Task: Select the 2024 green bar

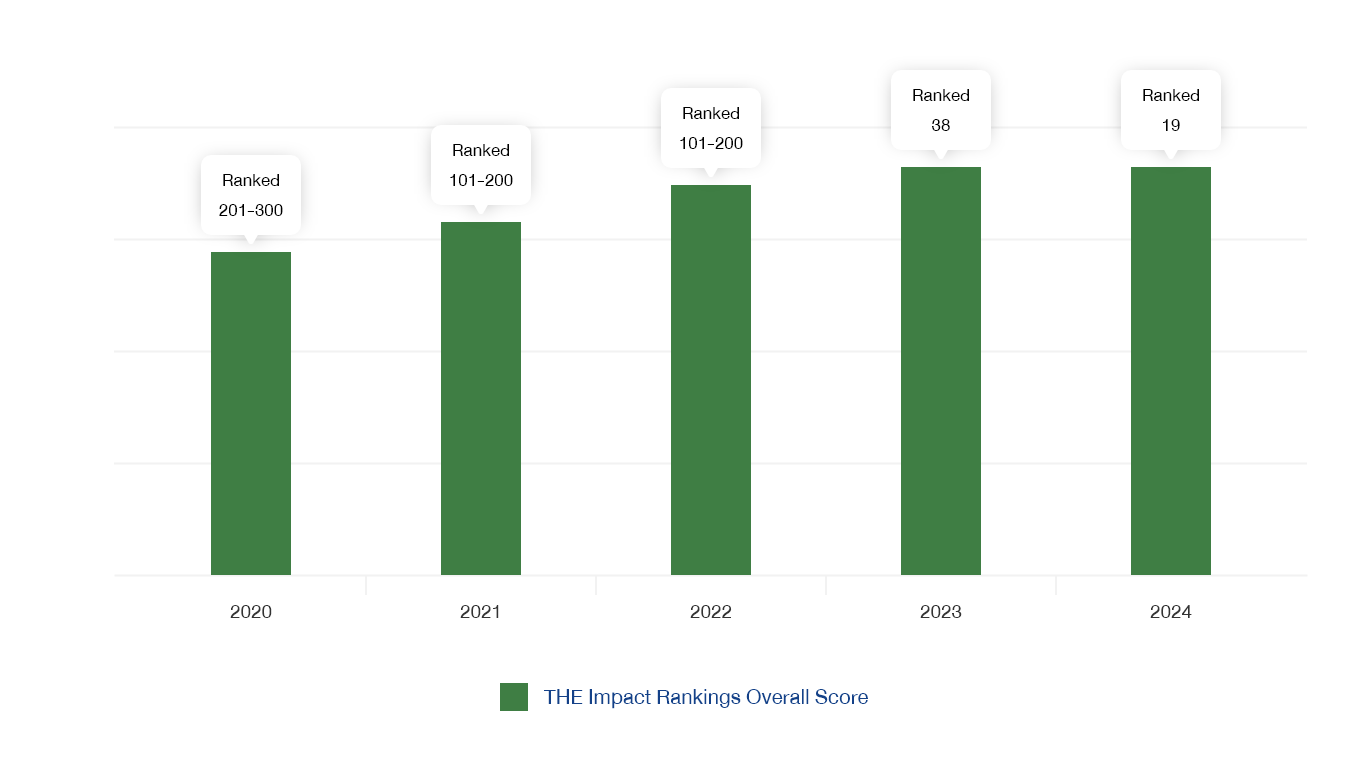Action: click(x=1171, y=371)
